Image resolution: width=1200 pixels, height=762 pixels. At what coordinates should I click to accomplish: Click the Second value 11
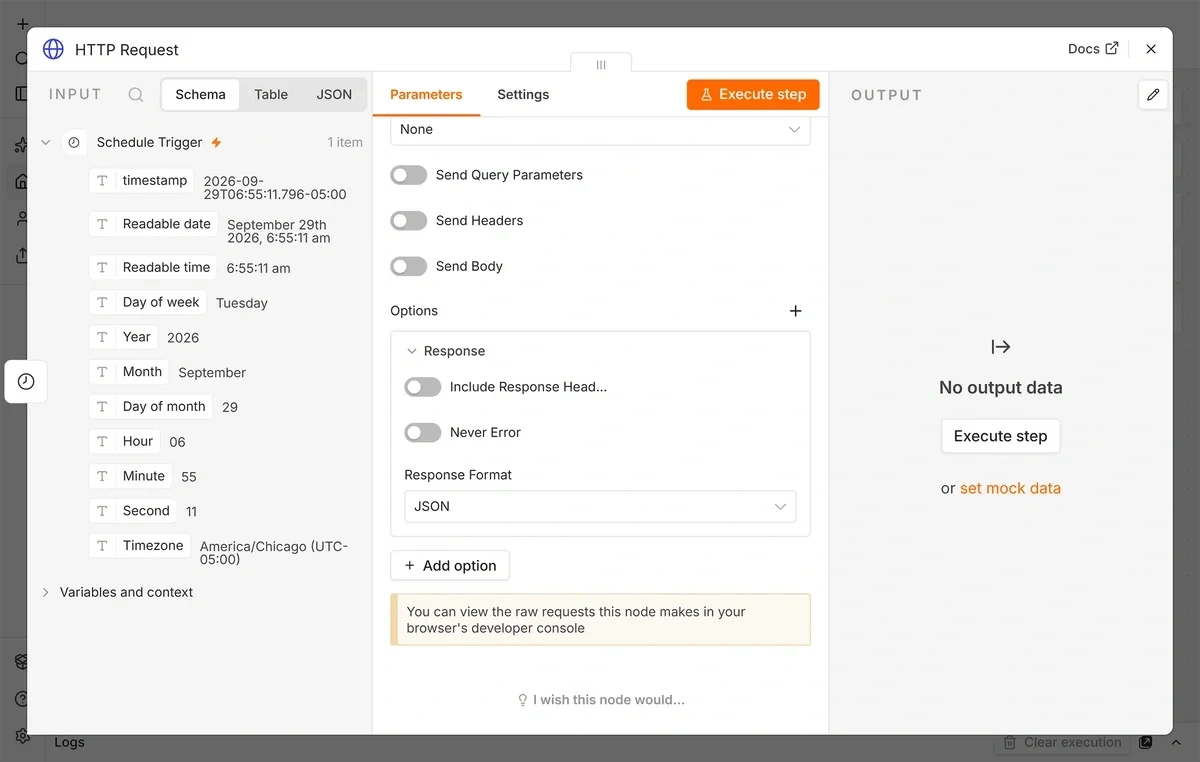(x=191, y=512)
